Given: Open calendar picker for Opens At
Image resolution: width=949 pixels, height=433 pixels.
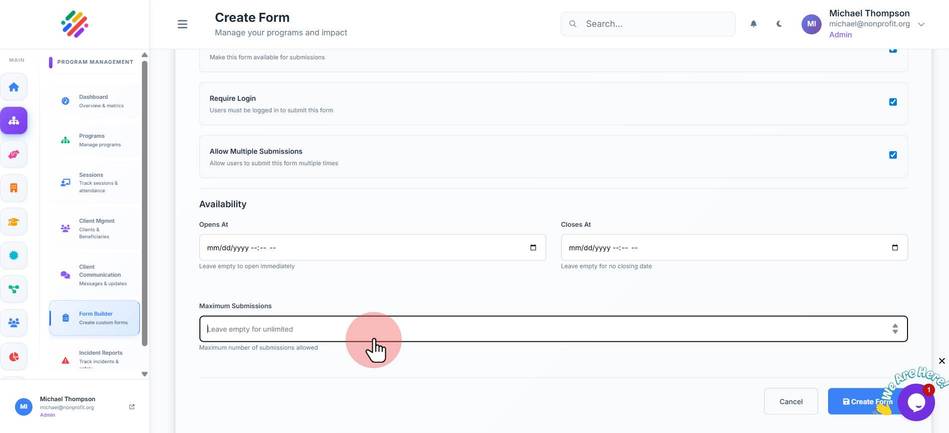Looking at the screenshot, I should pos(533,248).
